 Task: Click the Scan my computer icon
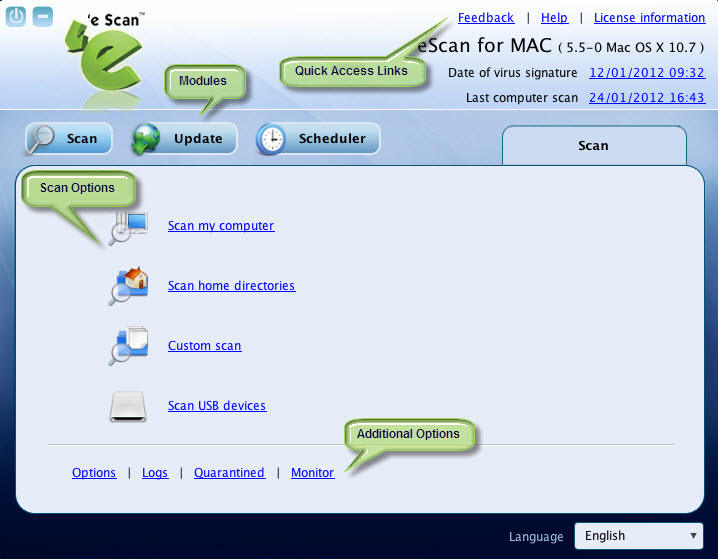point(128,228)
